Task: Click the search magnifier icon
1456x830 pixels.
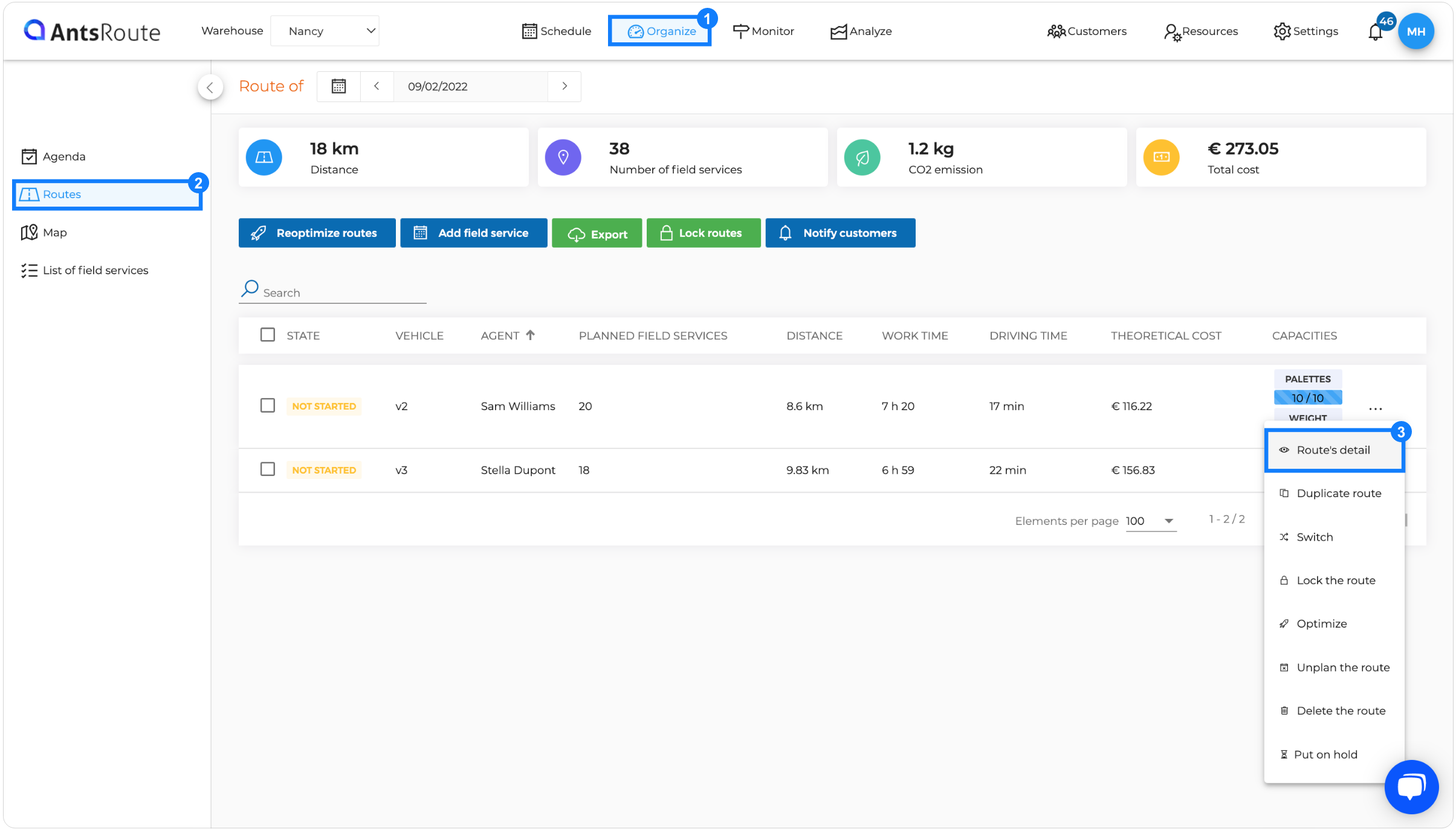Action: click(x=250, y=289)
